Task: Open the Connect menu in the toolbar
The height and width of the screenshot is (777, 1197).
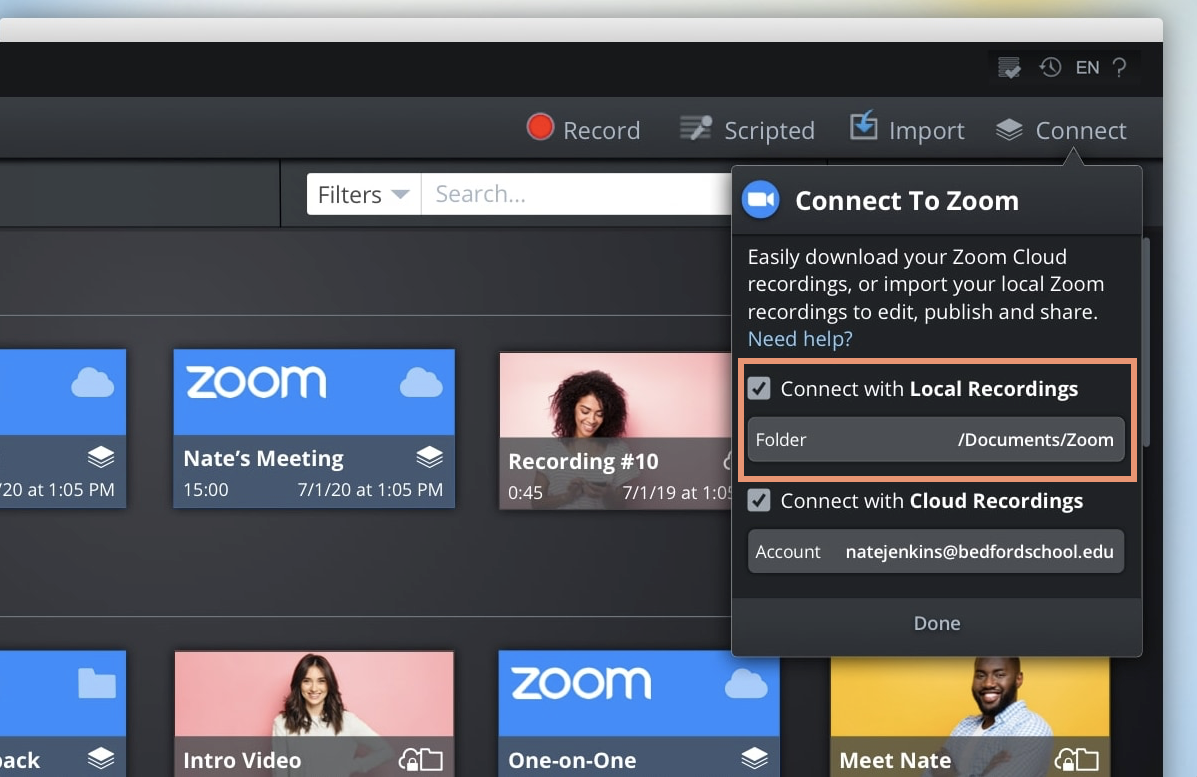Action: click(1062, 129)
